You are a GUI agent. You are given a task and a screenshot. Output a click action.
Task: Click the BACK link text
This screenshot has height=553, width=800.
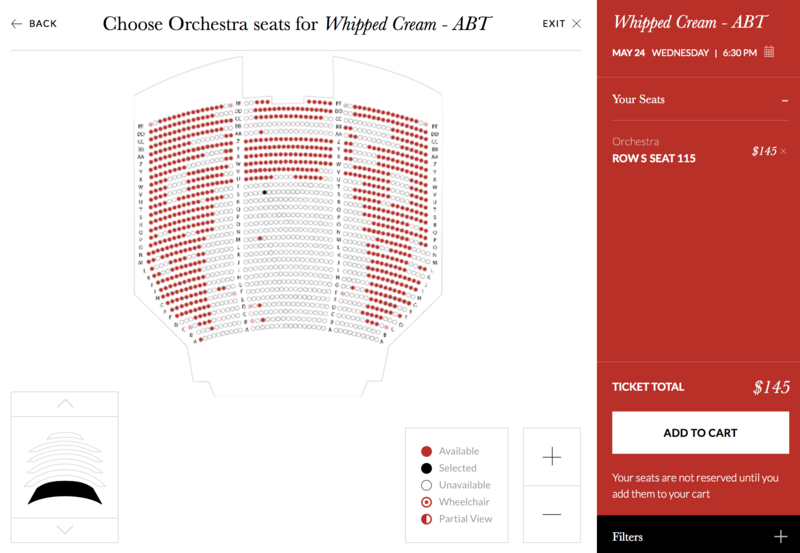[x=43, y=24]
